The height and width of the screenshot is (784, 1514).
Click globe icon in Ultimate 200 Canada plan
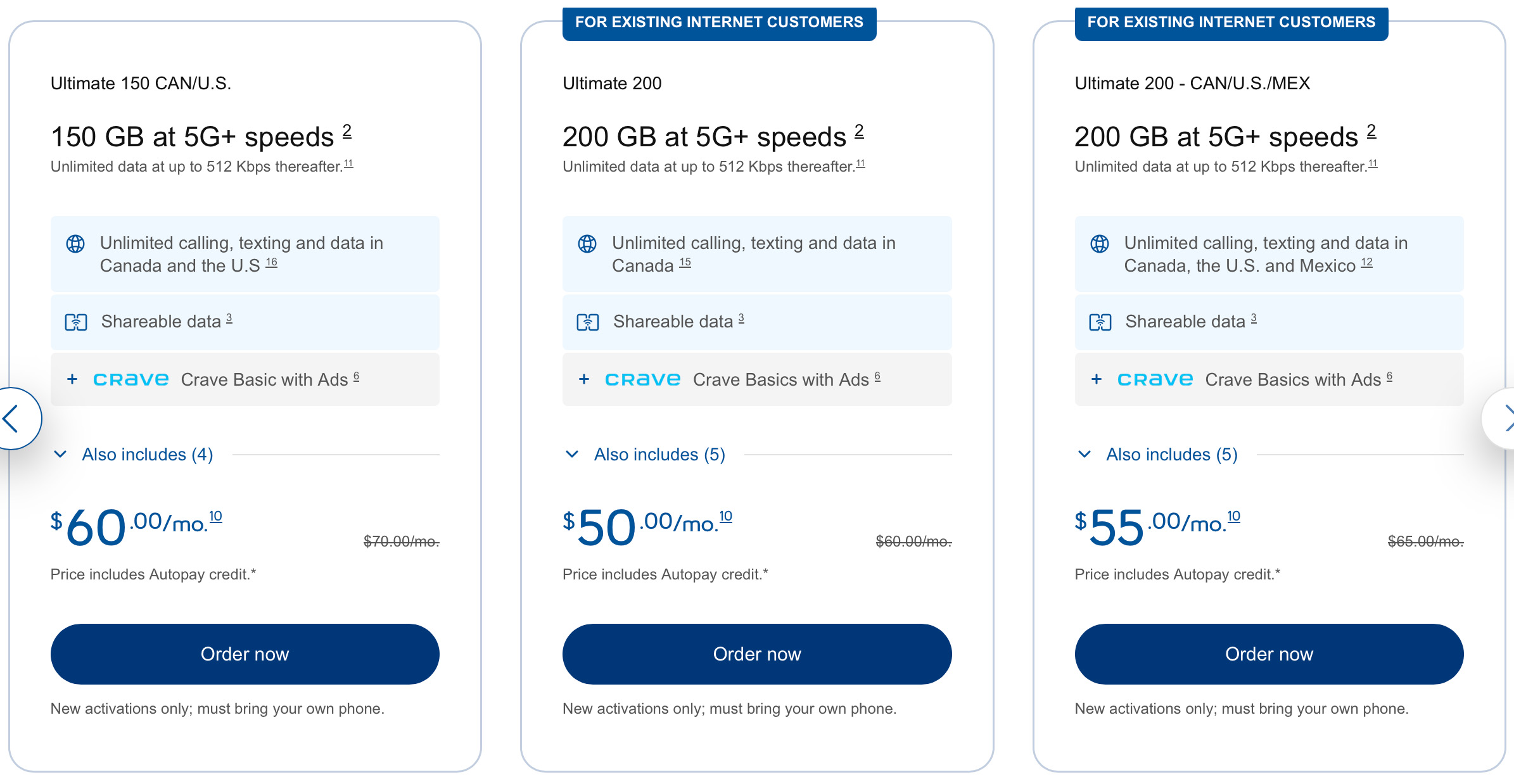(587, 244)
